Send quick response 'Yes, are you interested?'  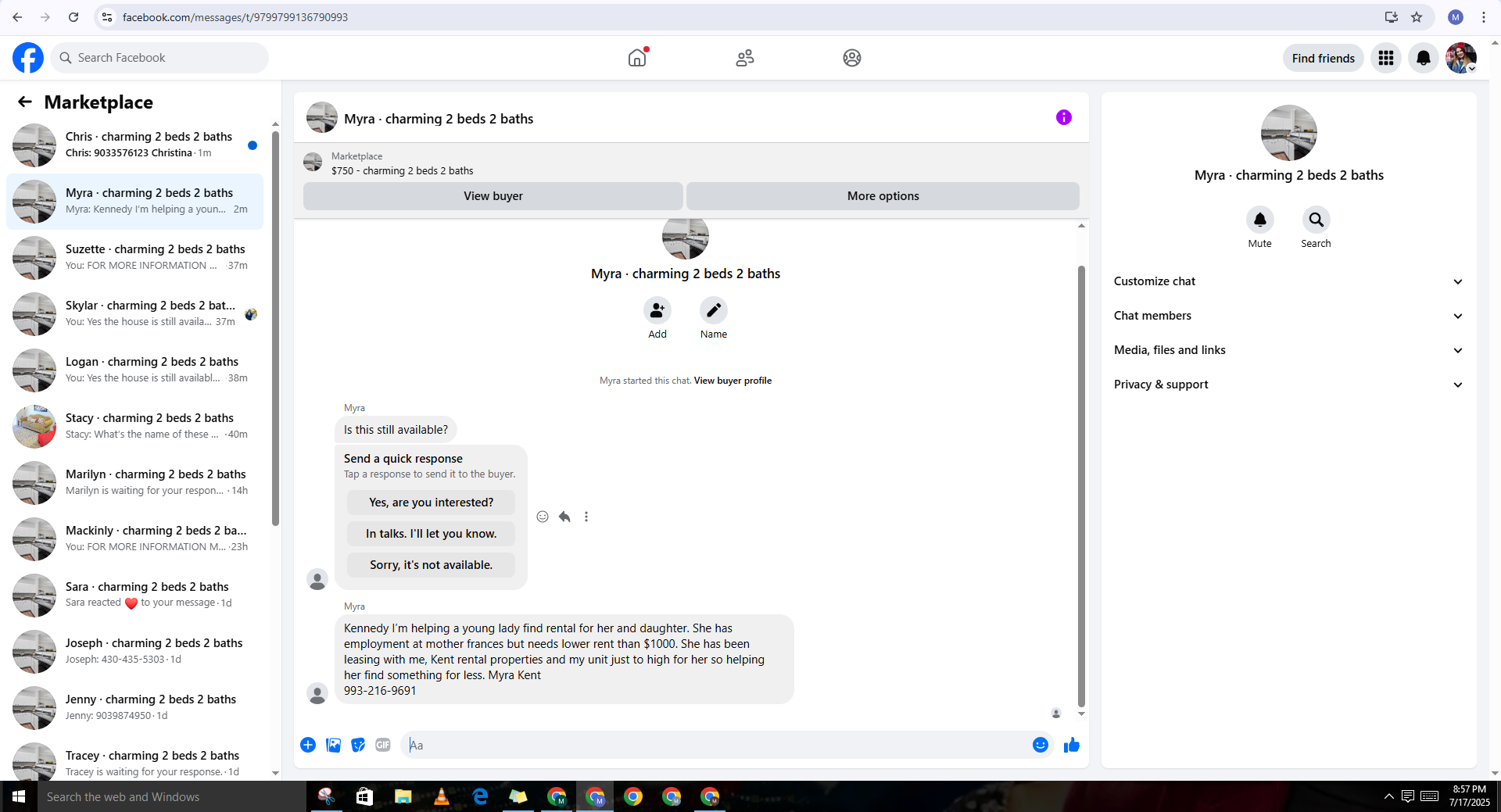[432, 503]
